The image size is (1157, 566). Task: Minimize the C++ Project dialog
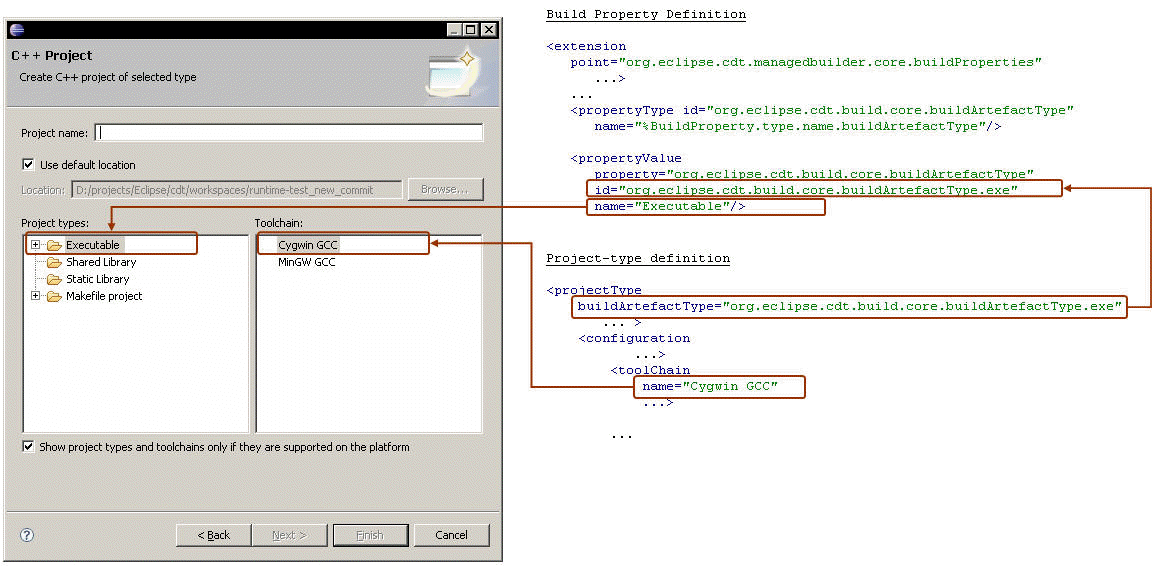(x=454, y=30)
